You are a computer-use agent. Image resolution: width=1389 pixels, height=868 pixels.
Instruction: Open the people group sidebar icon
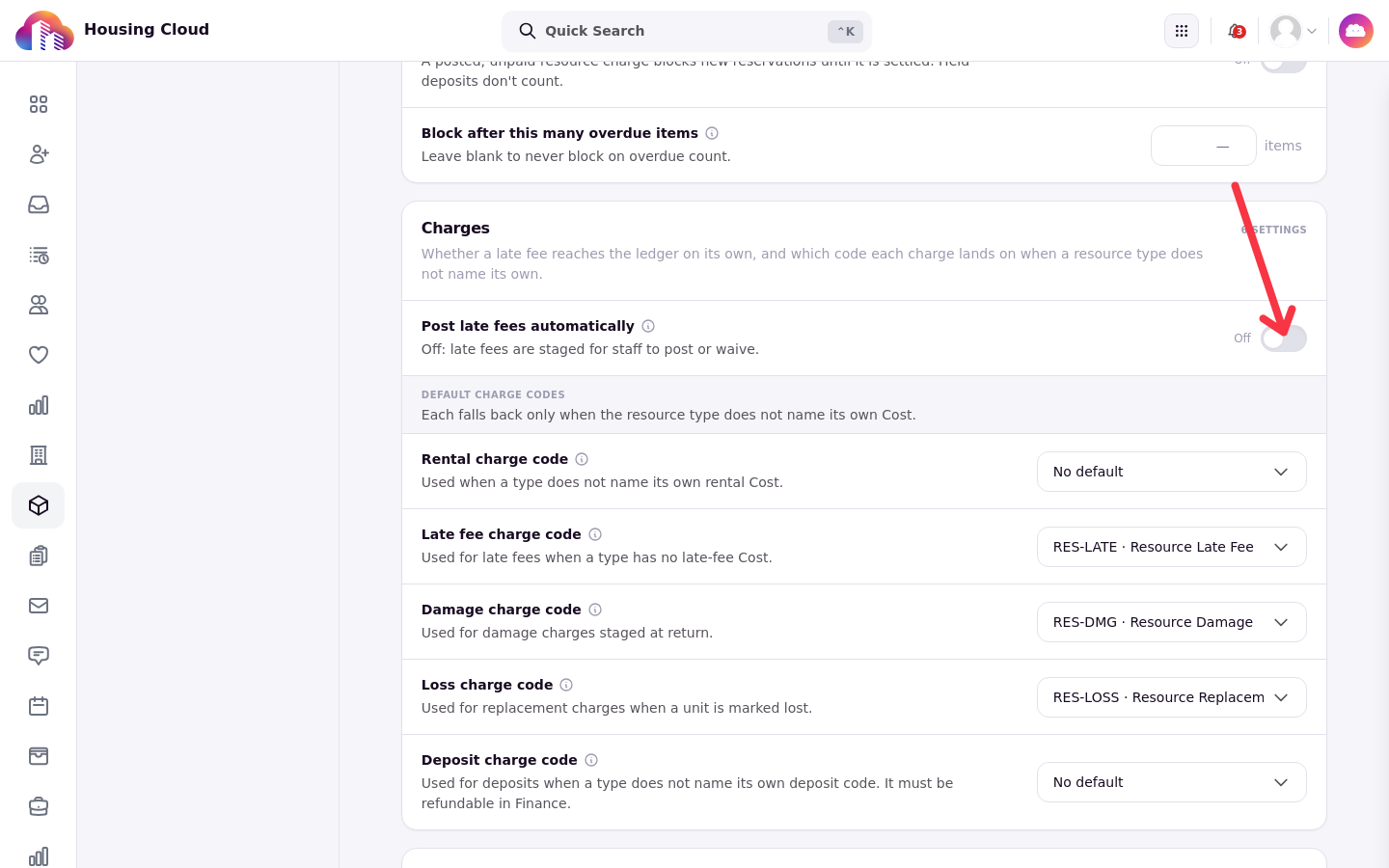pyautogui.click(x=39, y=305)
